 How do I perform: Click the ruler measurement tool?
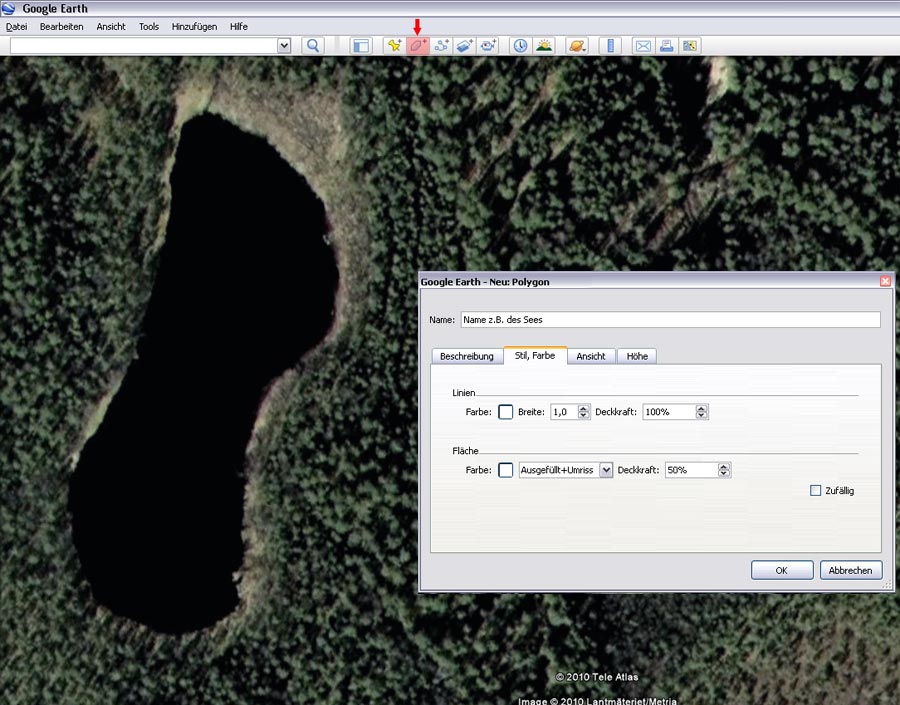611,45
